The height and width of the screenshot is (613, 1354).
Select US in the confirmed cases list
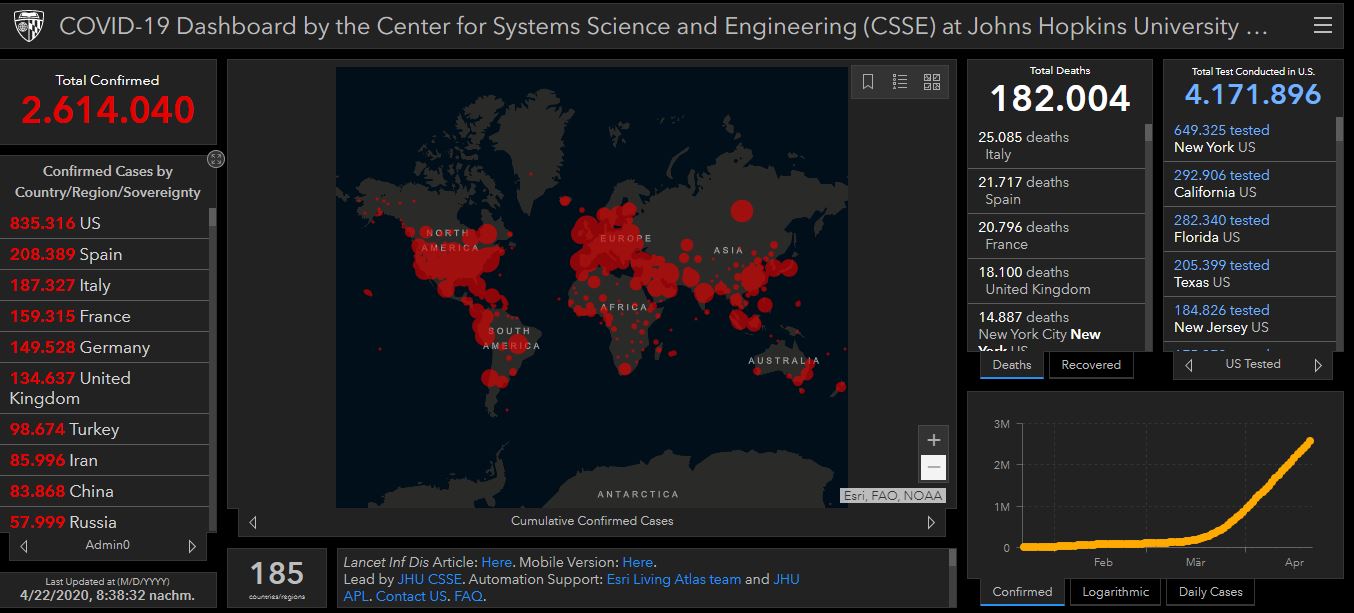coord(90,223)
